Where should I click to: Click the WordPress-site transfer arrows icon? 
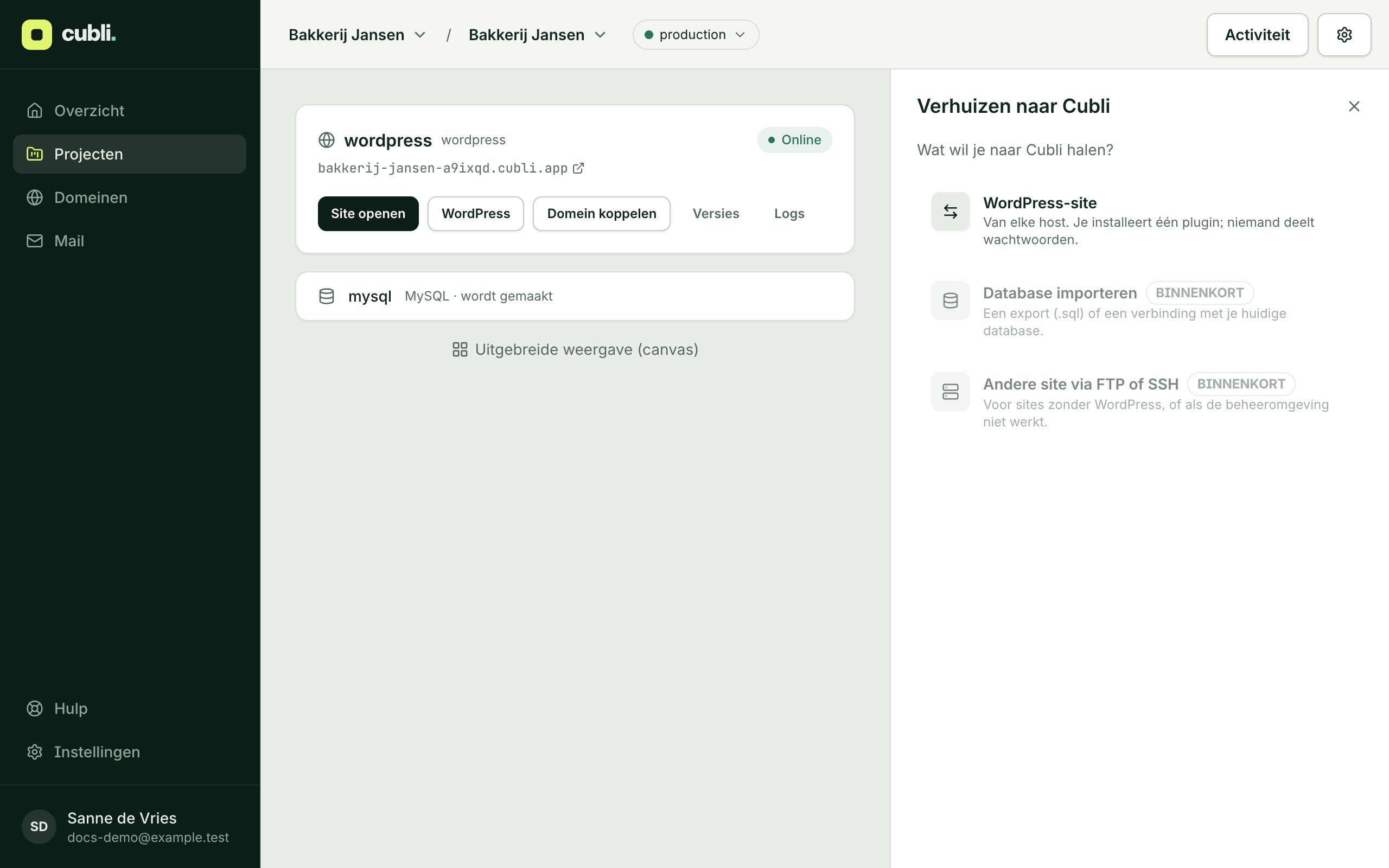[951, 212]
